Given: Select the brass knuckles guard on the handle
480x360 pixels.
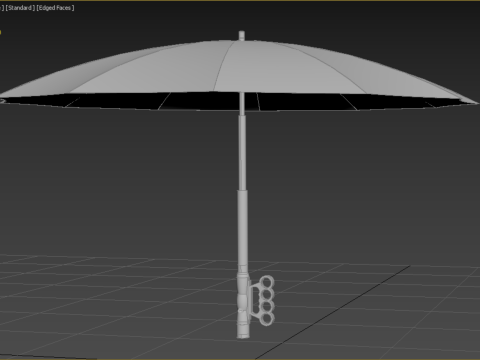Looking at the screenshot, I should point(262,300).
